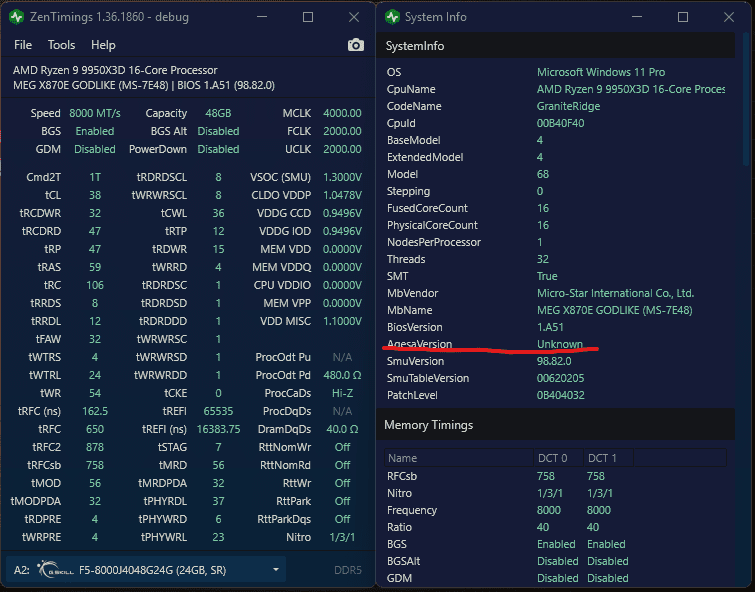Click the Name column header
Viewport: 755px width, 592px height.
click(x=402, y=458)
